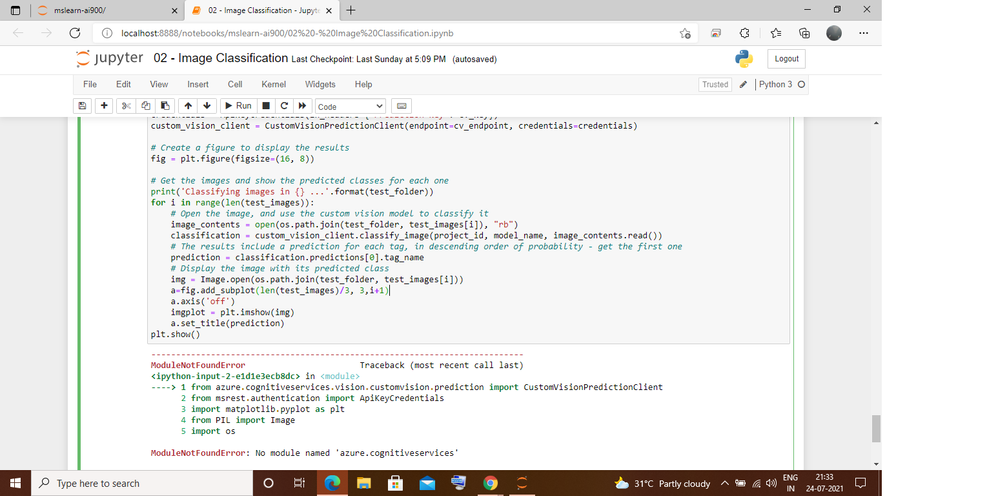The height and width of the screenshot is (496, 998).
Task: Open the Widgets menu
Action: (320, 84)
